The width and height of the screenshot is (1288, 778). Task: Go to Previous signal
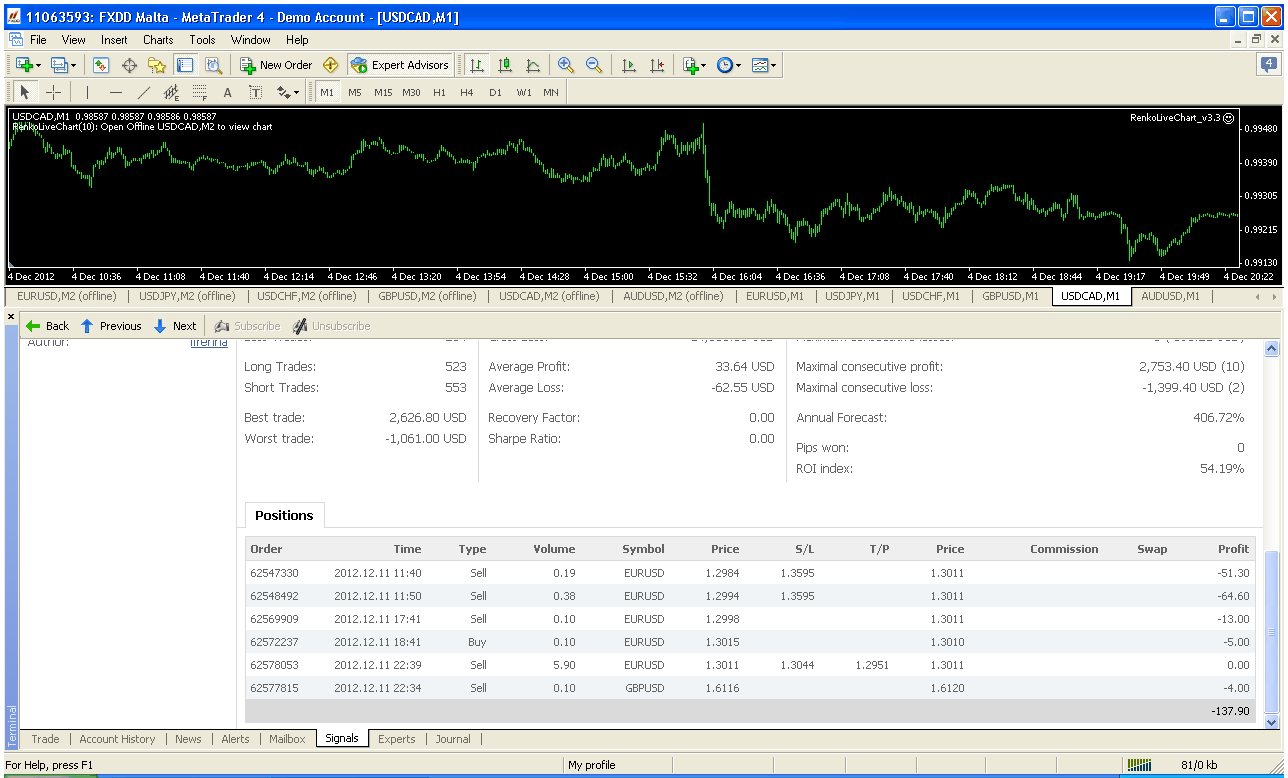click(111, 326)
